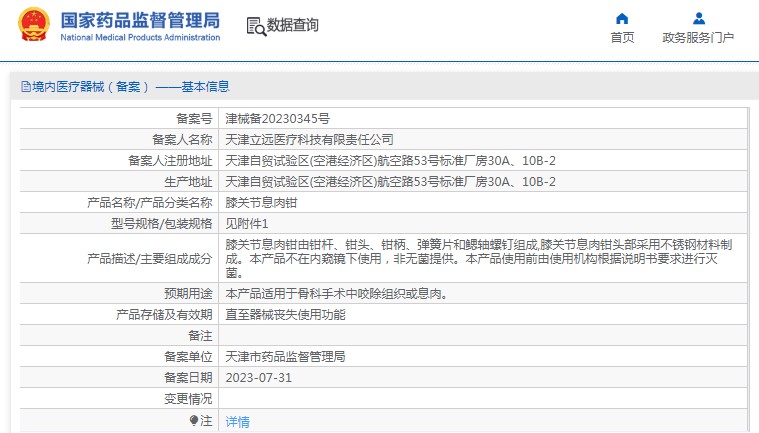Open 政务服务门户 portal link
This screenshot has width=759, height=433.
698,38
